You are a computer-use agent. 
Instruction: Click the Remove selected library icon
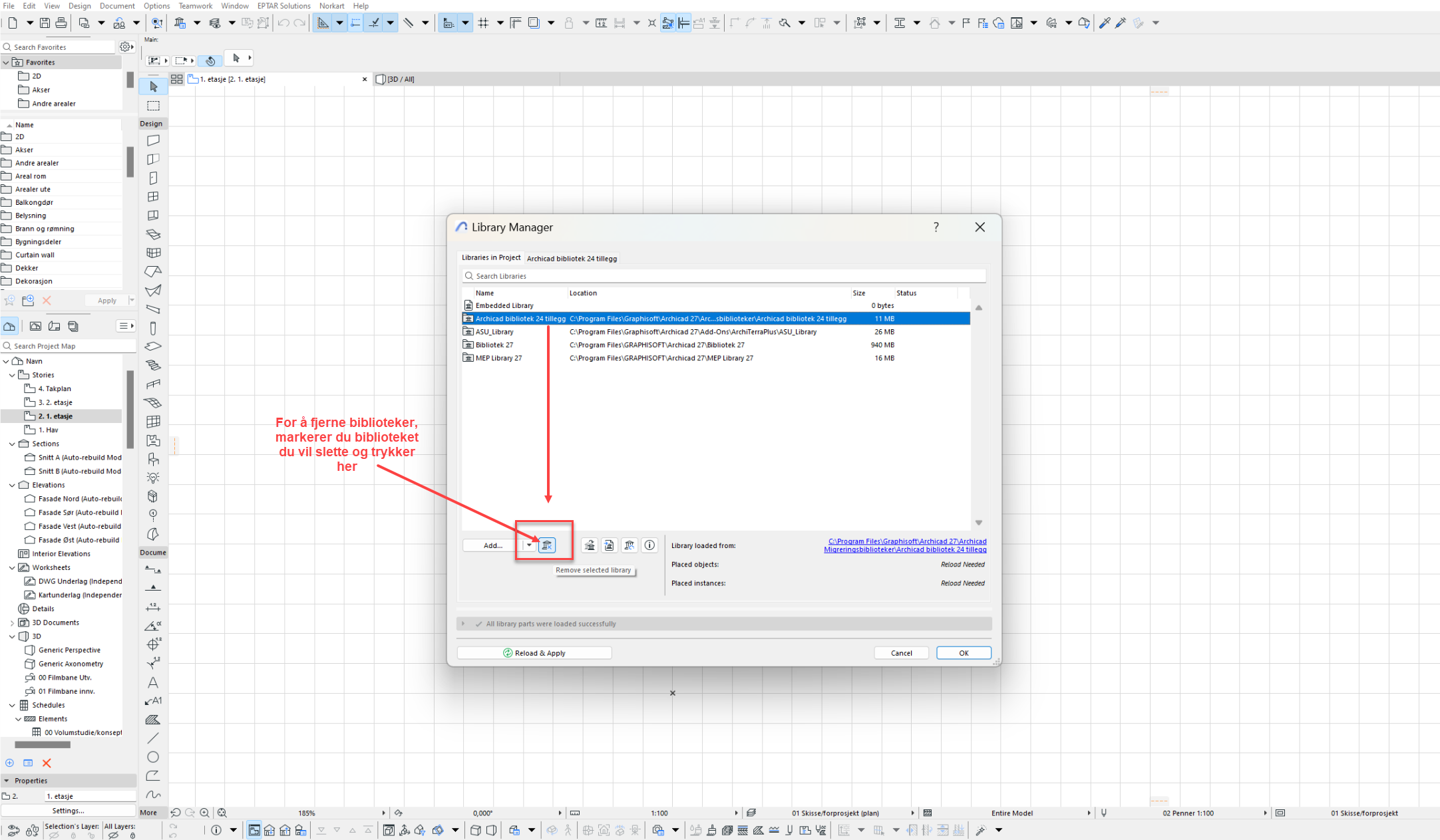point(546,545)
